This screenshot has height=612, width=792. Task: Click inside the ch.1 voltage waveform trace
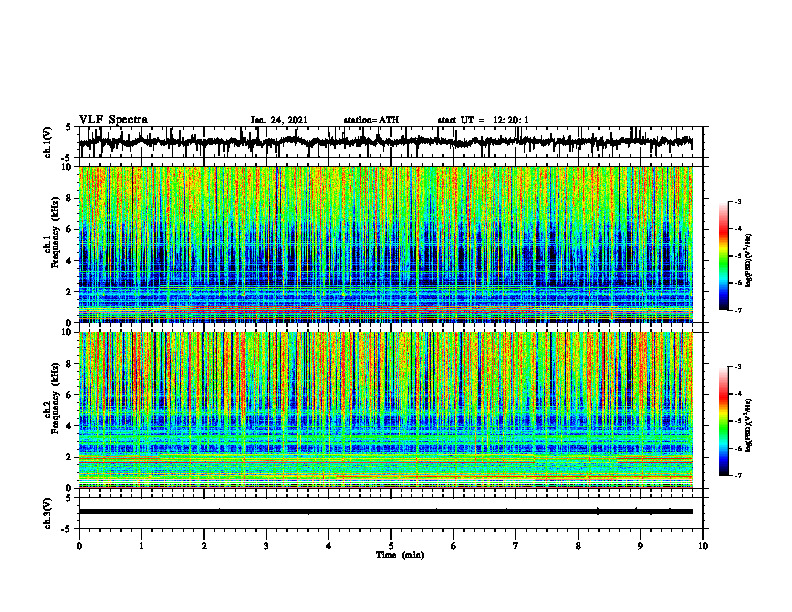(x=385, y=142)
